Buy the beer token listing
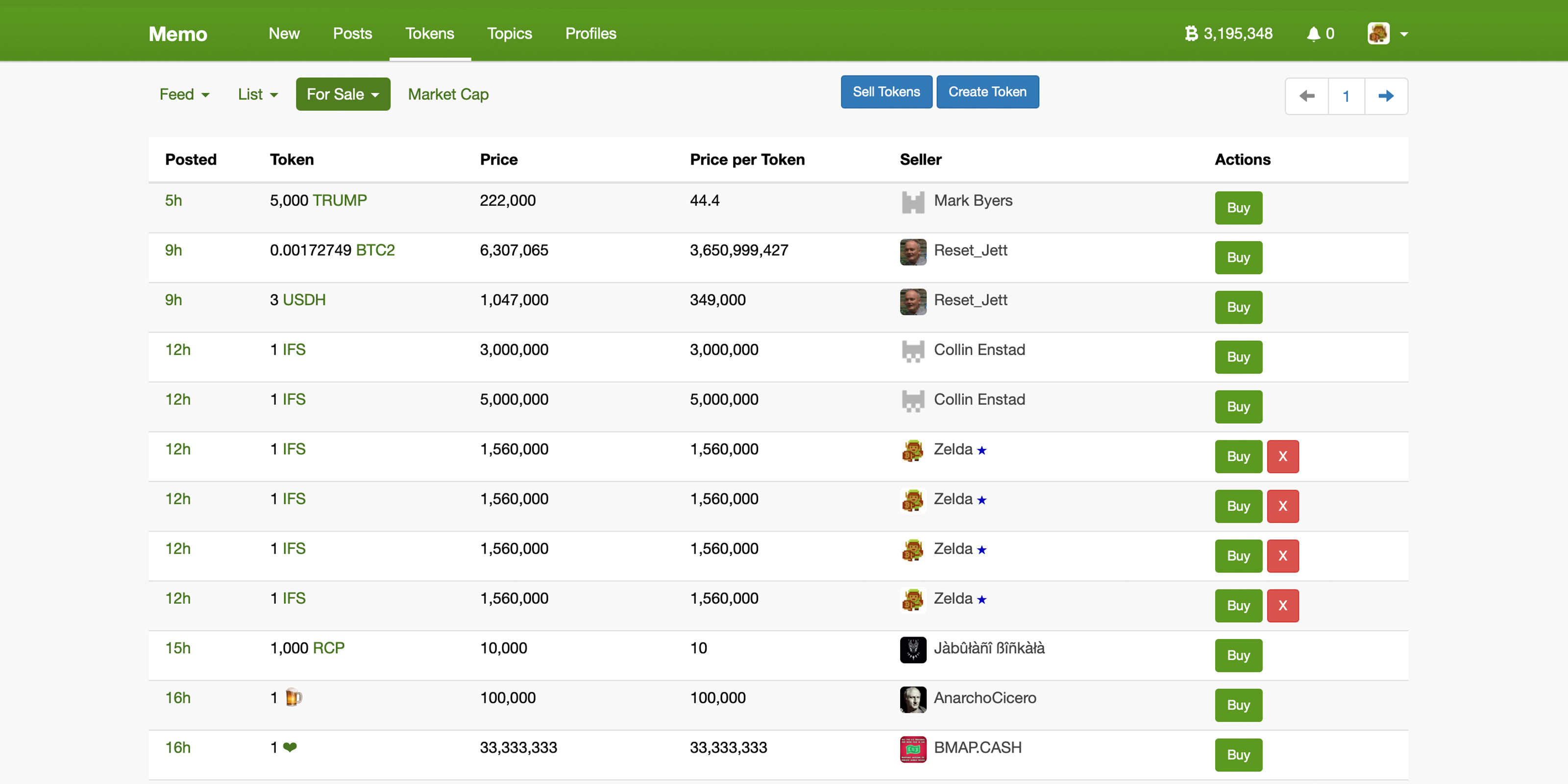 click(1239, 706)
